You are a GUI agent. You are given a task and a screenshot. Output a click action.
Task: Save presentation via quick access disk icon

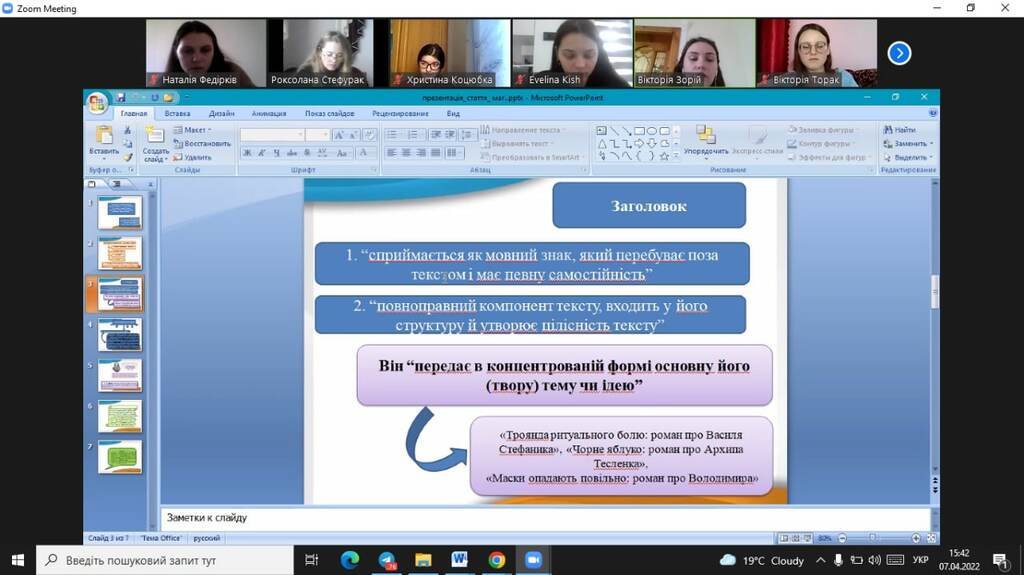[121, 97]
